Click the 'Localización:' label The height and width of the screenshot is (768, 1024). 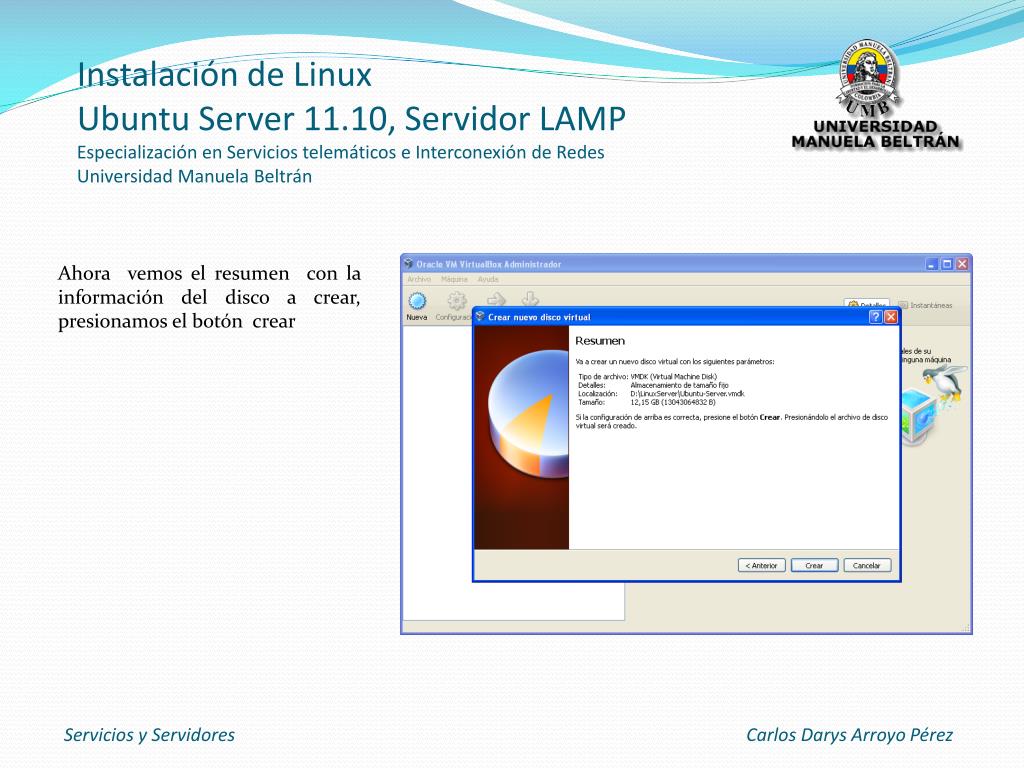[598, 394]
